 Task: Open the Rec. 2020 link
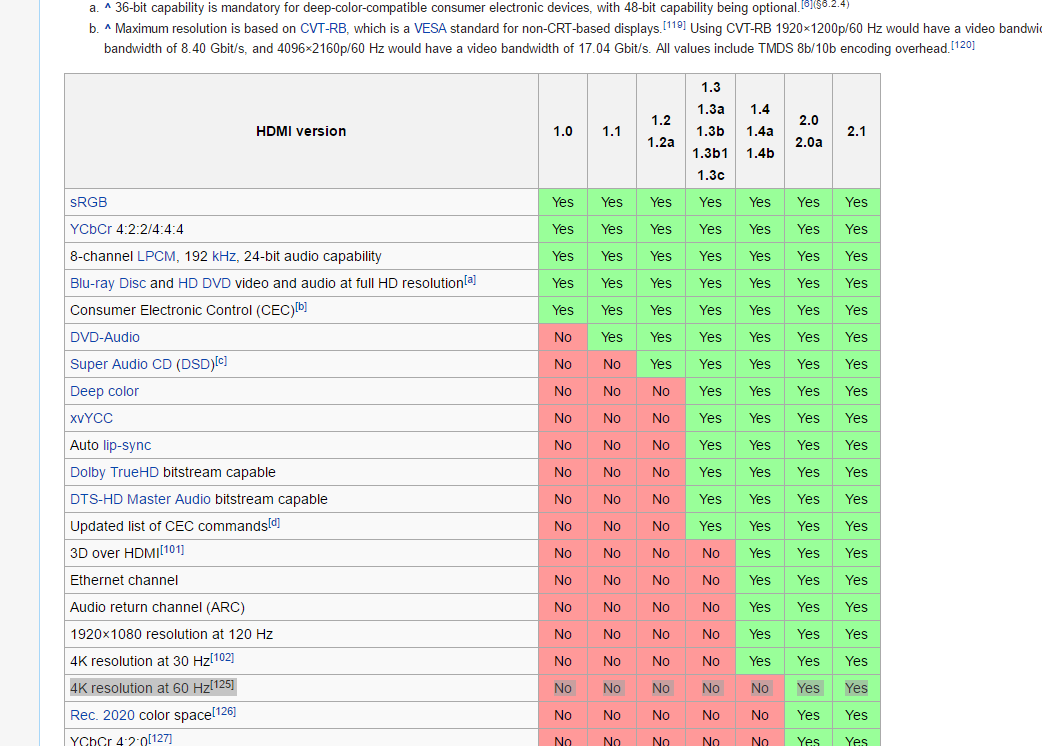coord(102,715)
